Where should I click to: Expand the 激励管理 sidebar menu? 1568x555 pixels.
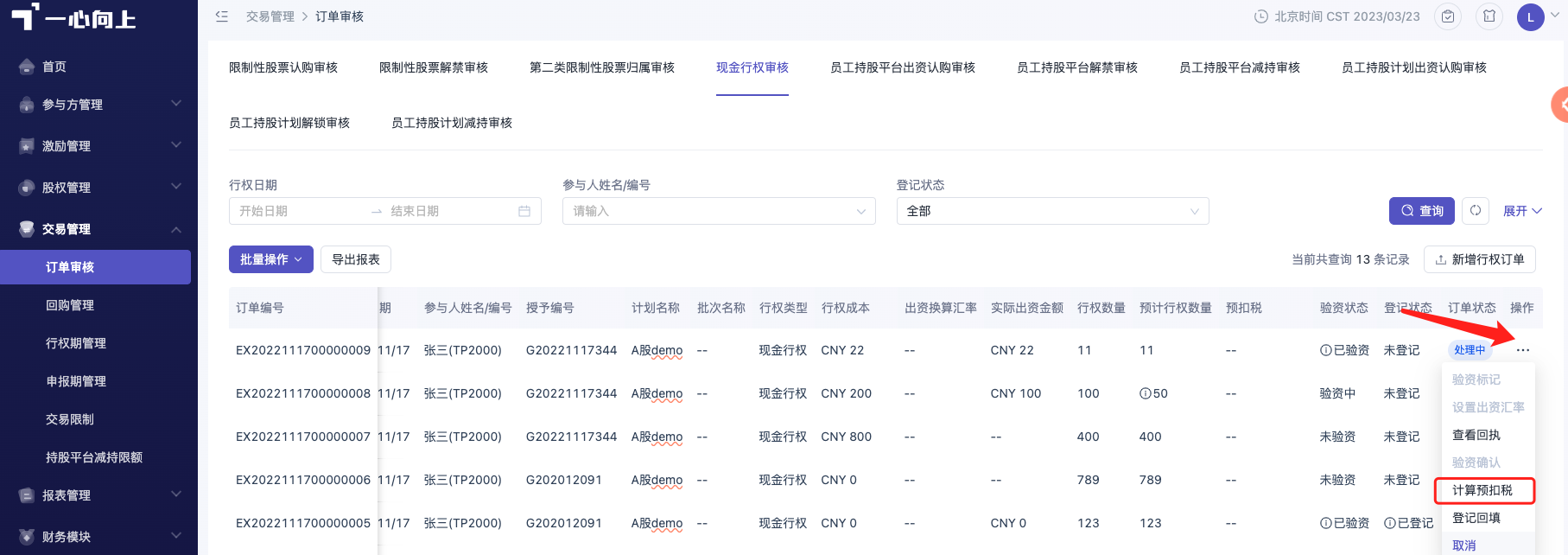pyautogui.click(x=176, y=145)
